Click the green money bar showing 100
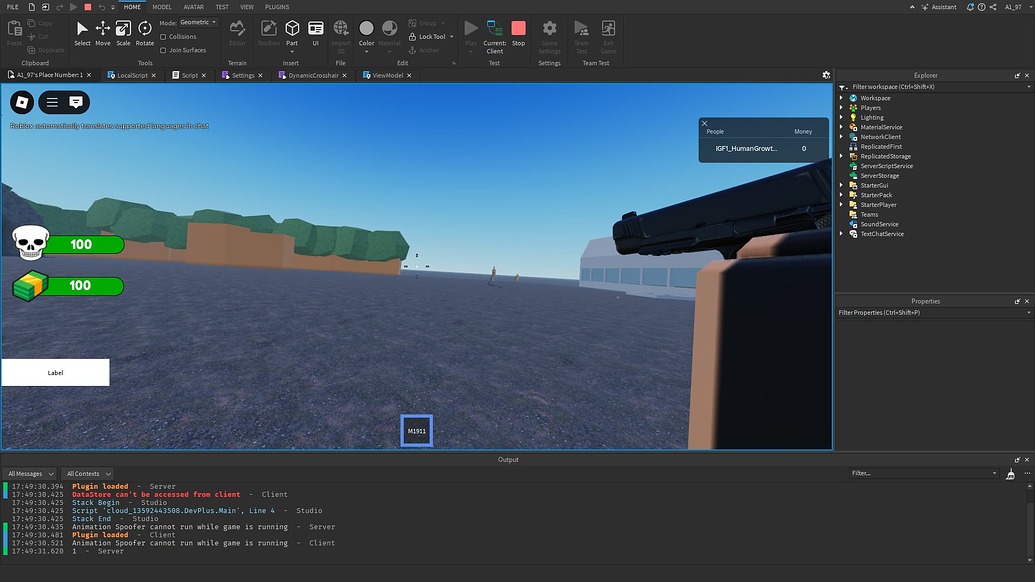 tap(84, 286)
